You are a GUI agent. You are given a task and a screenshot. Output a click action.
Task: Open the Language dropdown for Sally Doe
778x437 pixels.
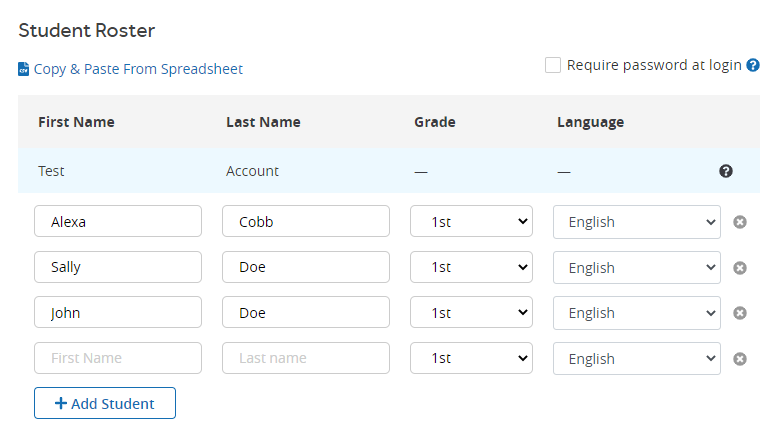coord(636,268)
